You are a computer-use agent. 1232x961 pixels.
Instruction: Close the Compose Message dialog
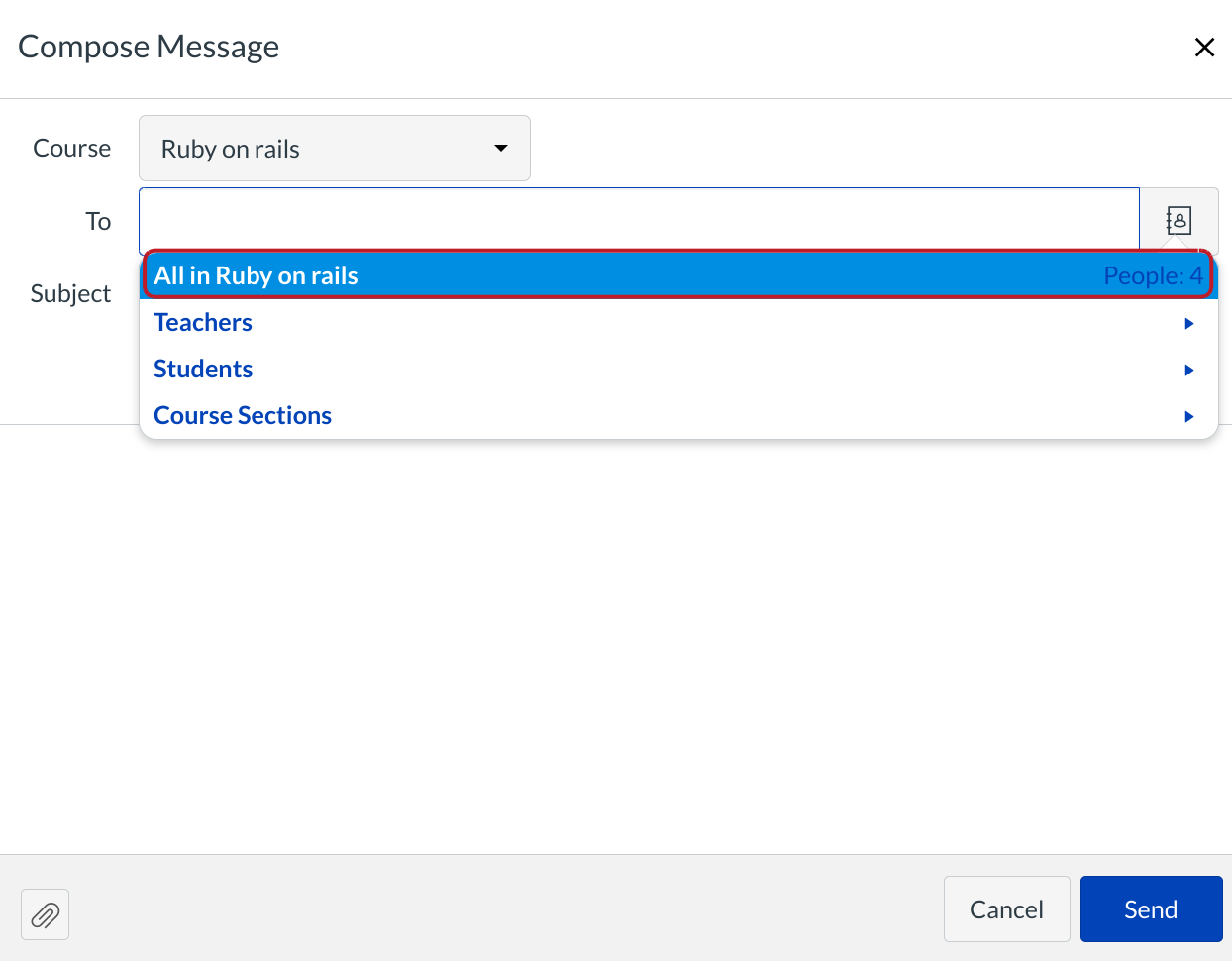click(x=1204, y=48)
